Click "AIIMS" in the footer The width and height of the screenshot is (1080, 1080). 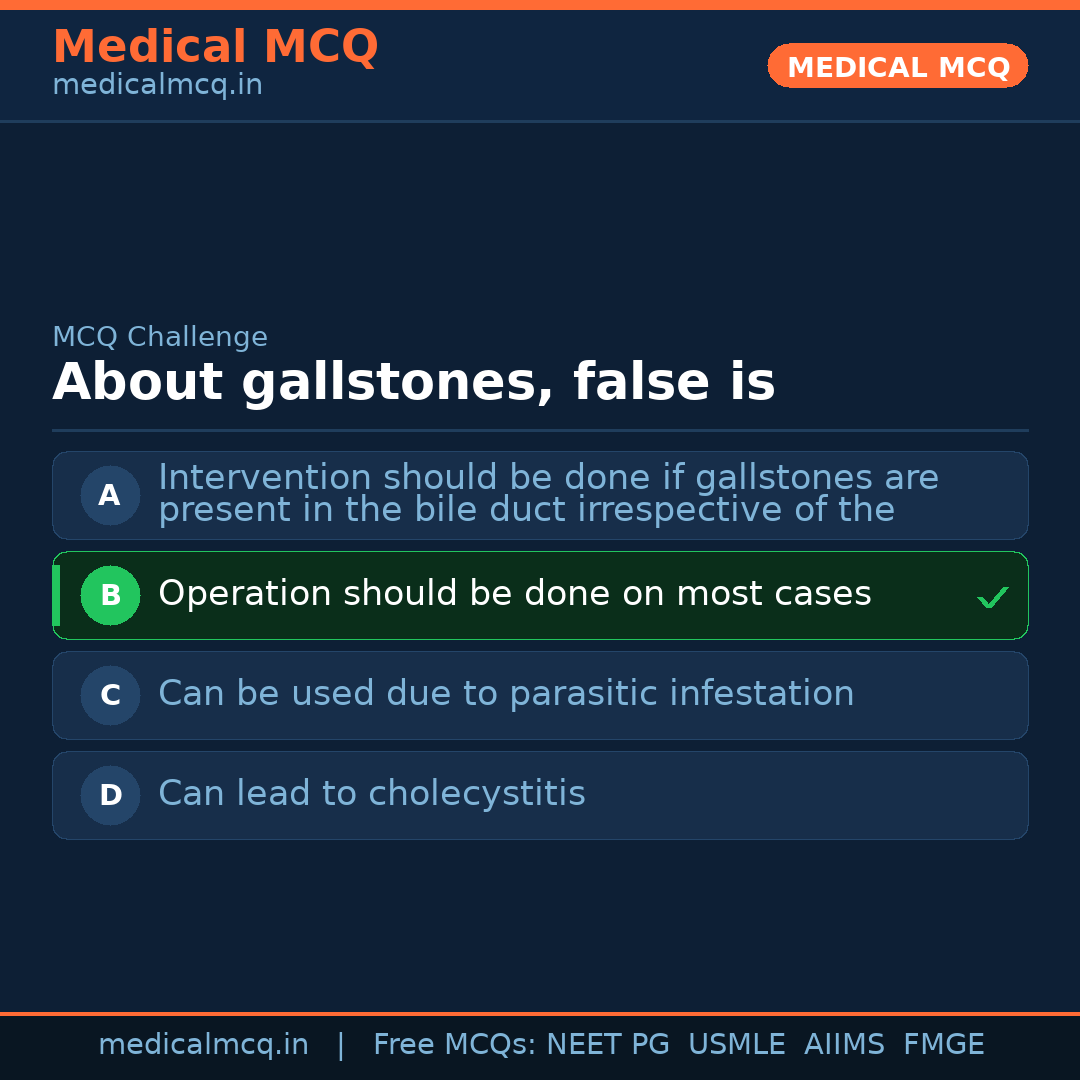point(844,1045)
